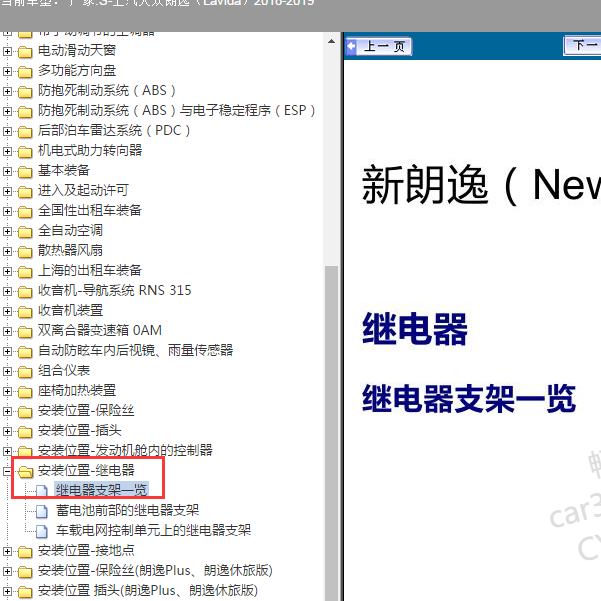
Task: Select 安装位置-发动机舱内的控制器 entry
Action: pyautogui.click(x=125, y=450)
